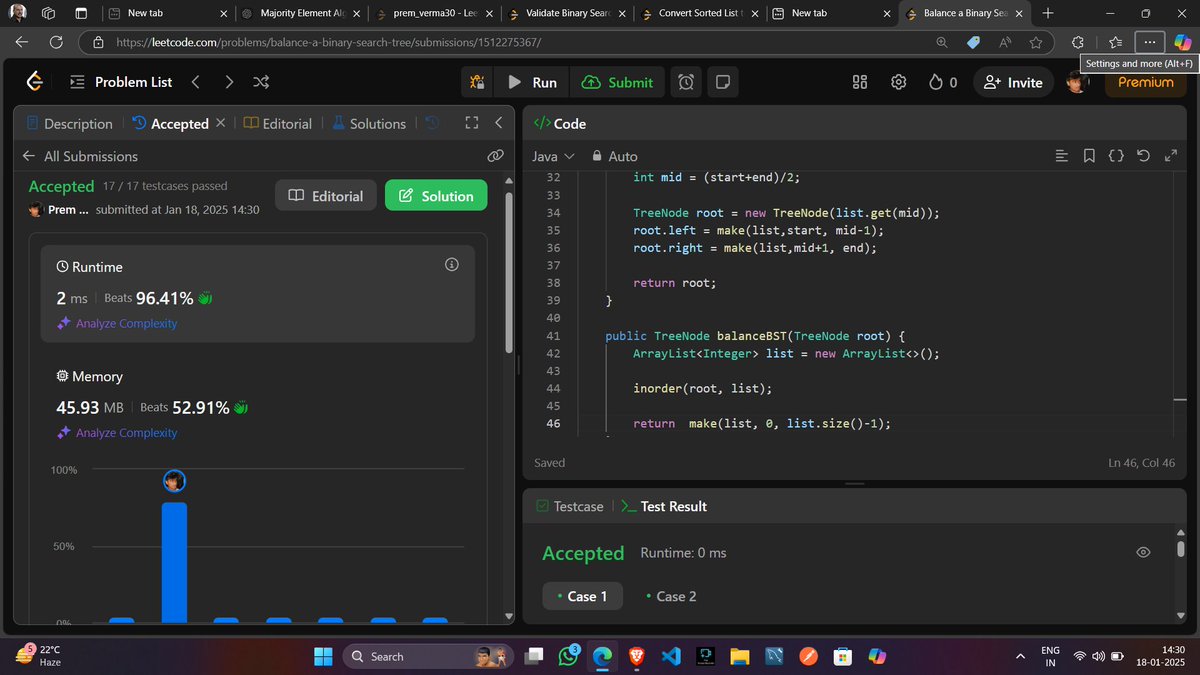Click the tallest runtime distribution bar
1200x675 pixels.
[174, 561]
